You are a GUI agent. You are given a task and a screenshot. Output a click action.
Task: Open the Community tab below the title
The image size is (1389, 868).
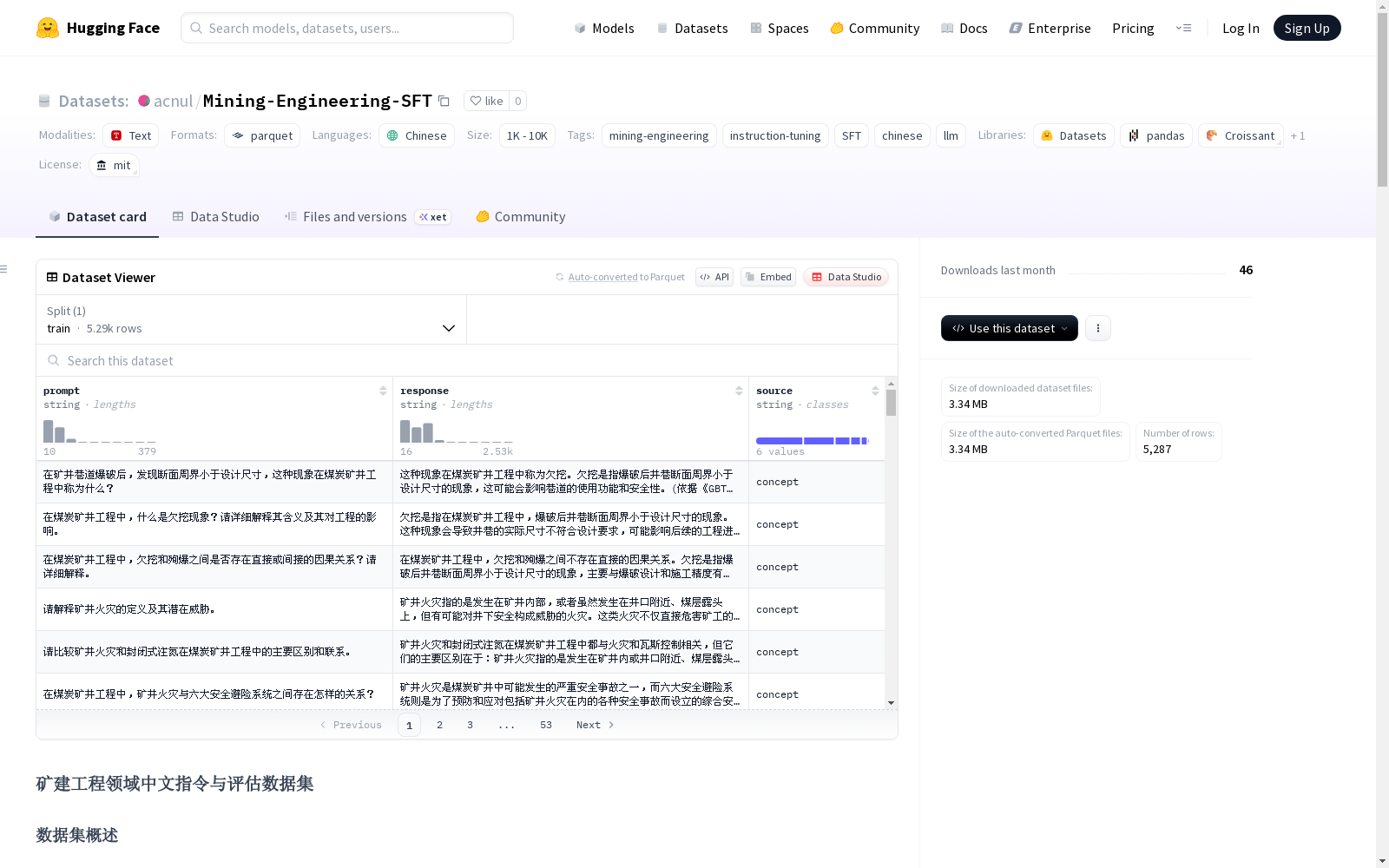(x=521, y=217)
